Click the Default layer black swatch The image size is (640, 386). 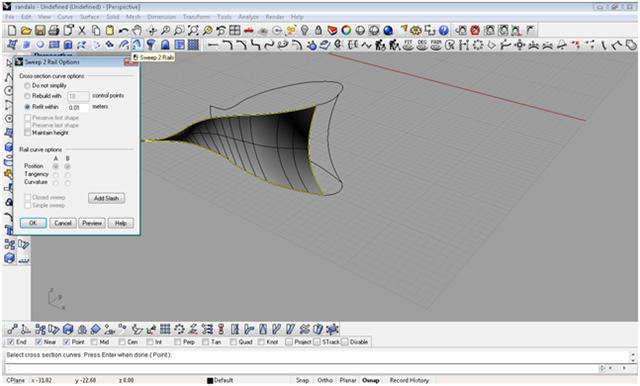[210, 381]
